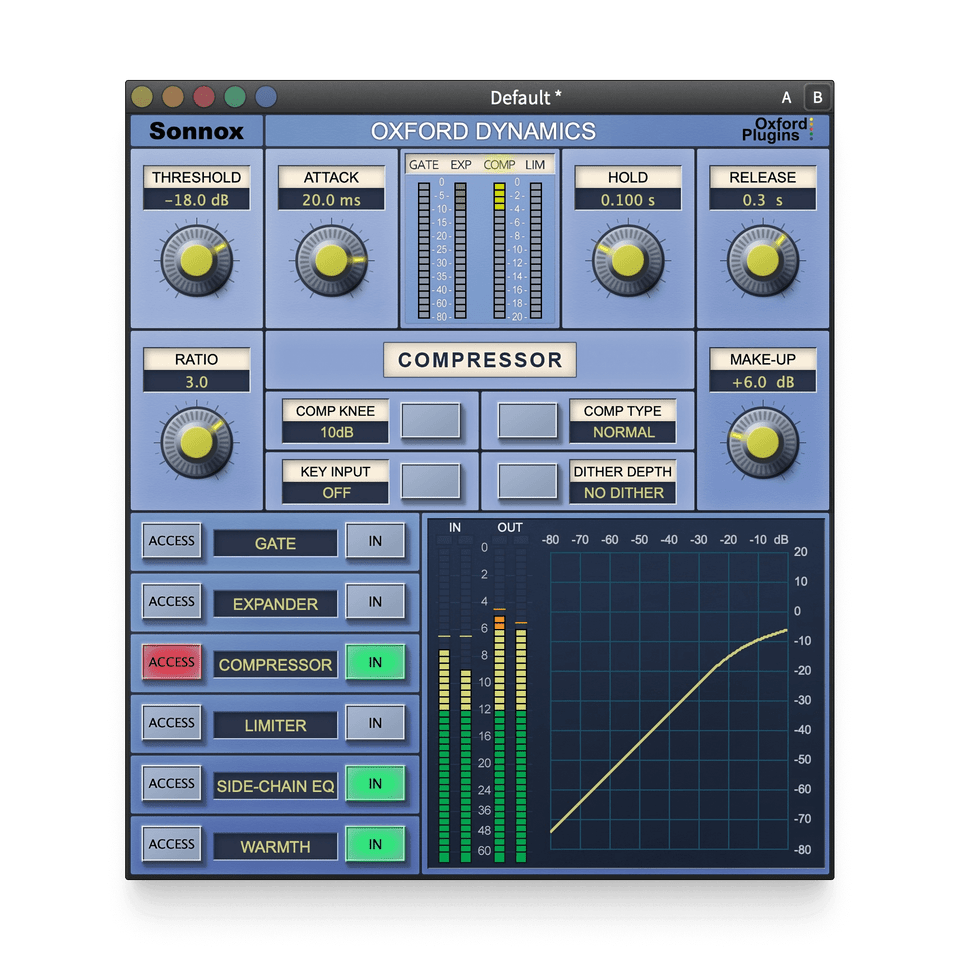Click the -18.0 dB threshold readout
Screen dimensions: 960x960
[x=196, y=199]
